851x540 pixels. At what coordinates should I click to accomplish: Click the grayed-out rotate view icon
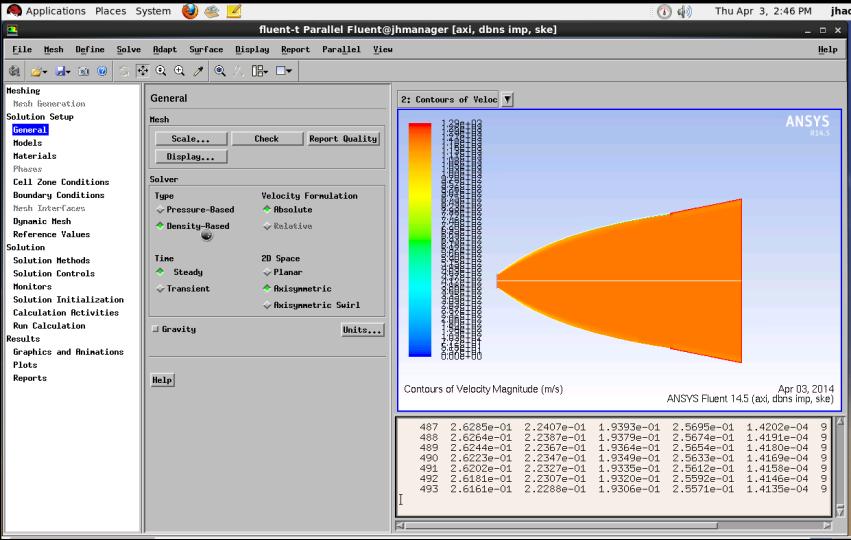tap(124, 71)
